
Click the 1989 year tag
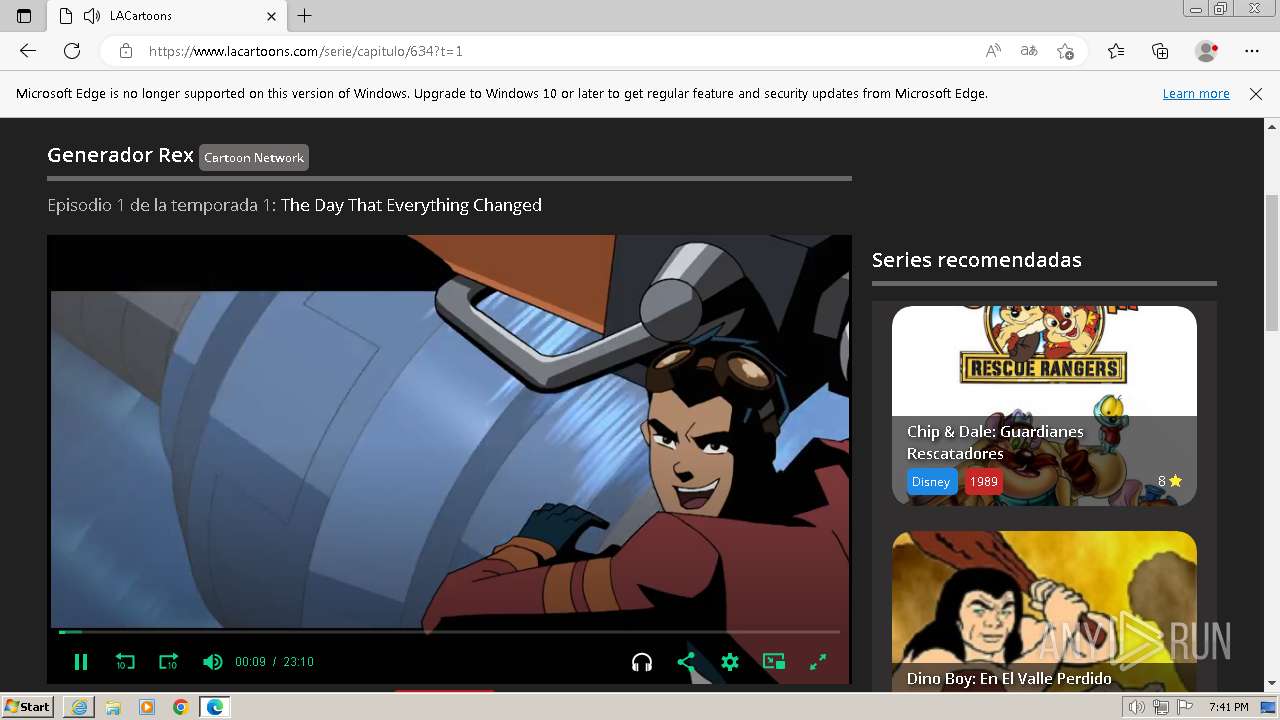984,481
